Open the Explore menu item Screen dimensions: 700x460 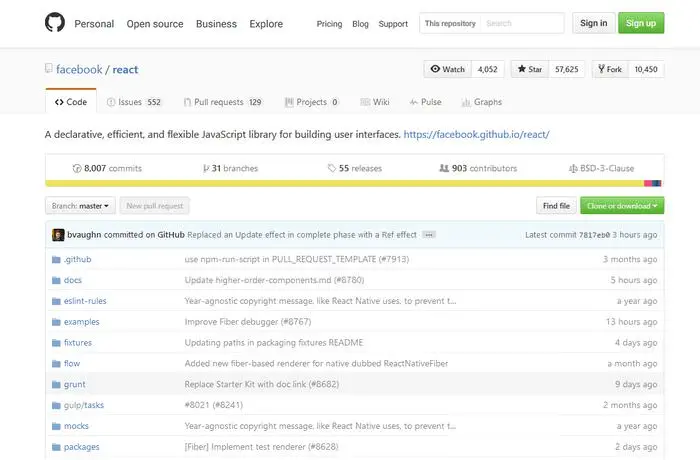pyautogui.click(x=266, y=24)
